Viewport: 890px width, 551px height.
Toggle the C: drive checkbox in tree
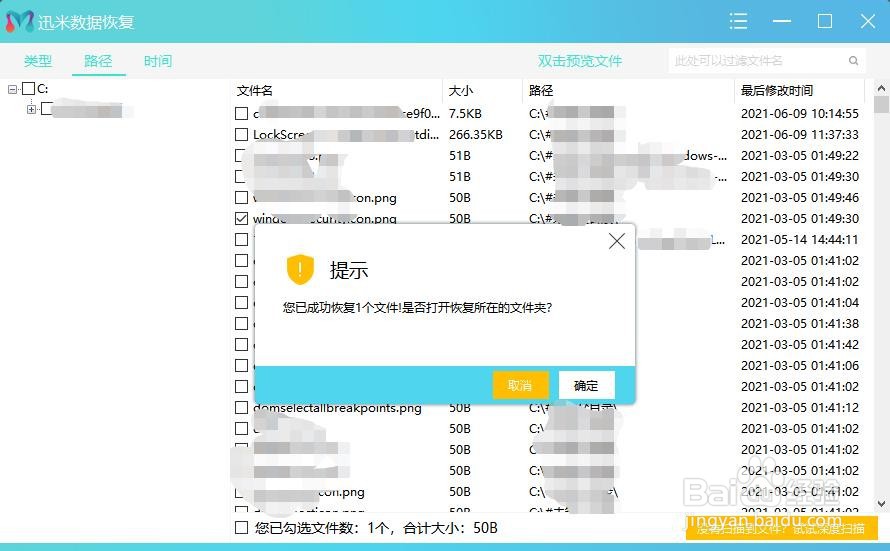[28, 89]
